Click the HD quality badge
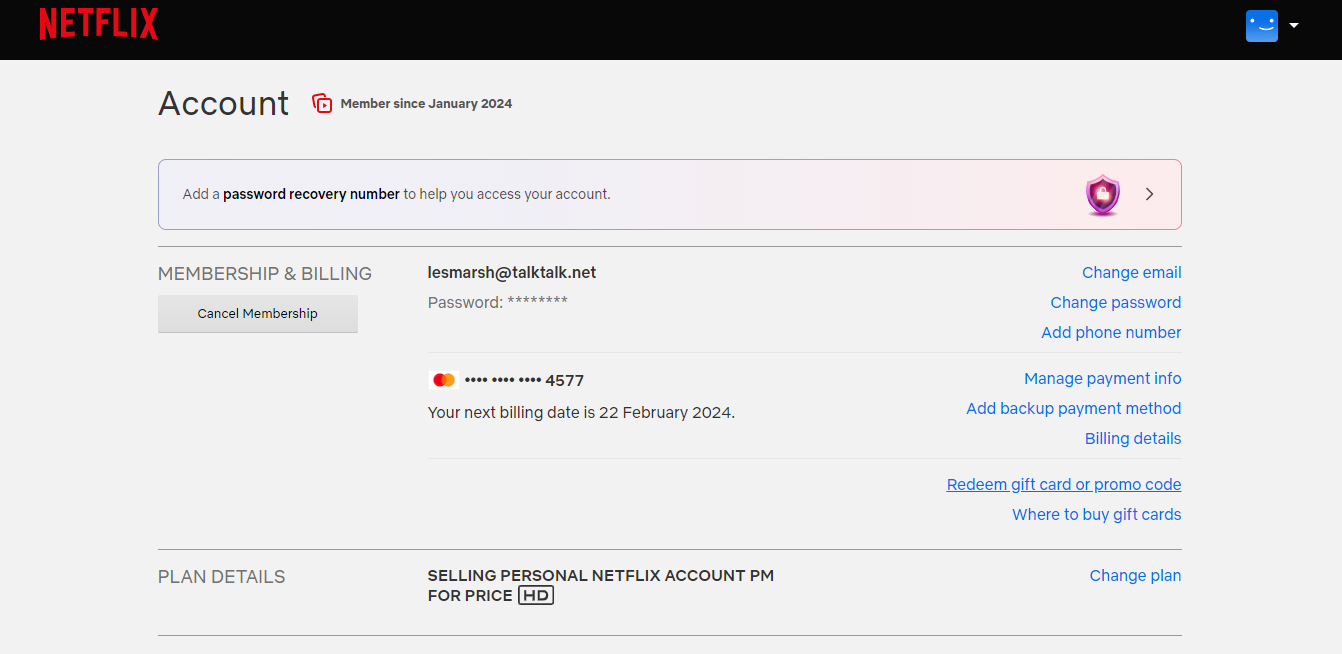Screen dimensions: 1342x654 tap(536, 595)
